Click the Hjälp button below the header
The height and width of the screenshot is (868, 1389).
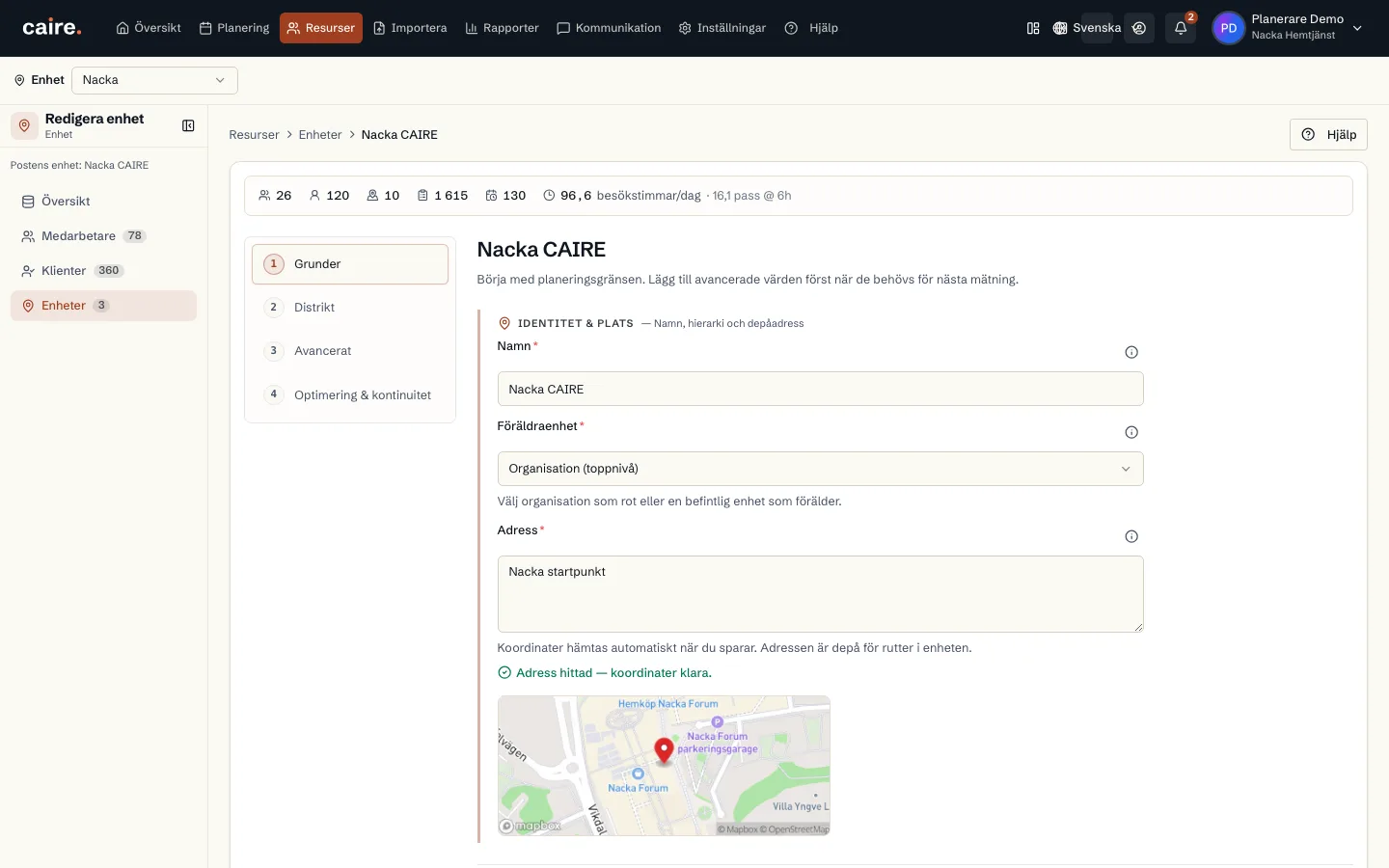pos(1328,135)
